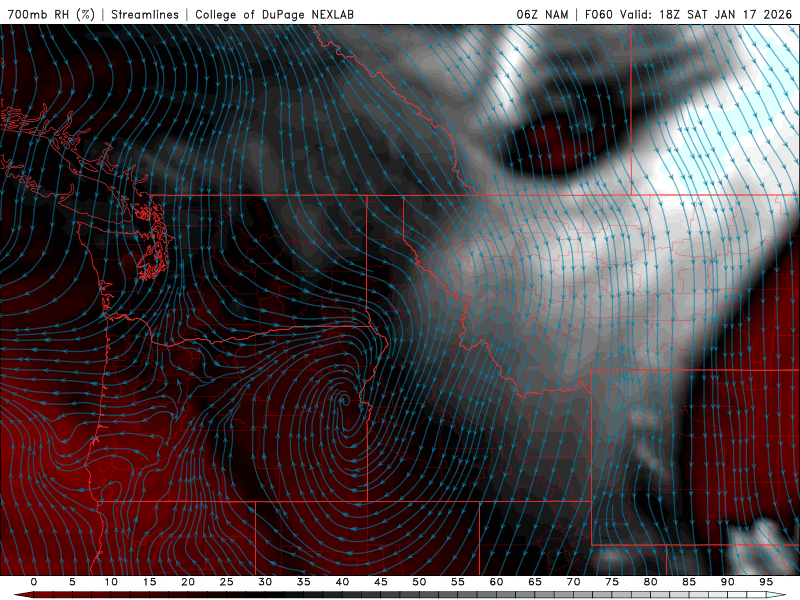
Task: Click the "55" value on the color scale
Action: point(458,582)
